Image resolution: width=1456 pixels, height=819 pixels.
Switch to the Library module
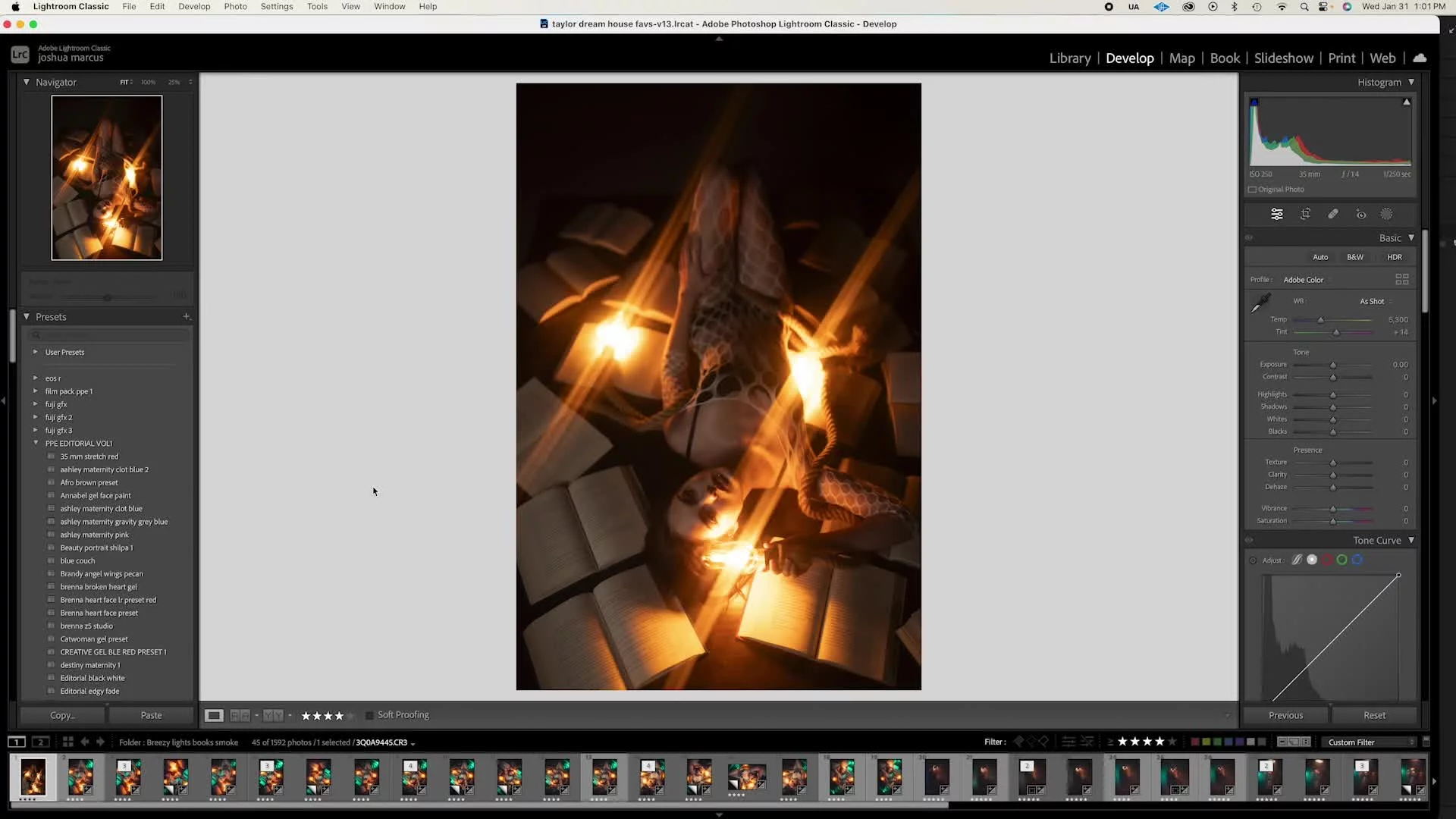click(x=1069, y=58)
